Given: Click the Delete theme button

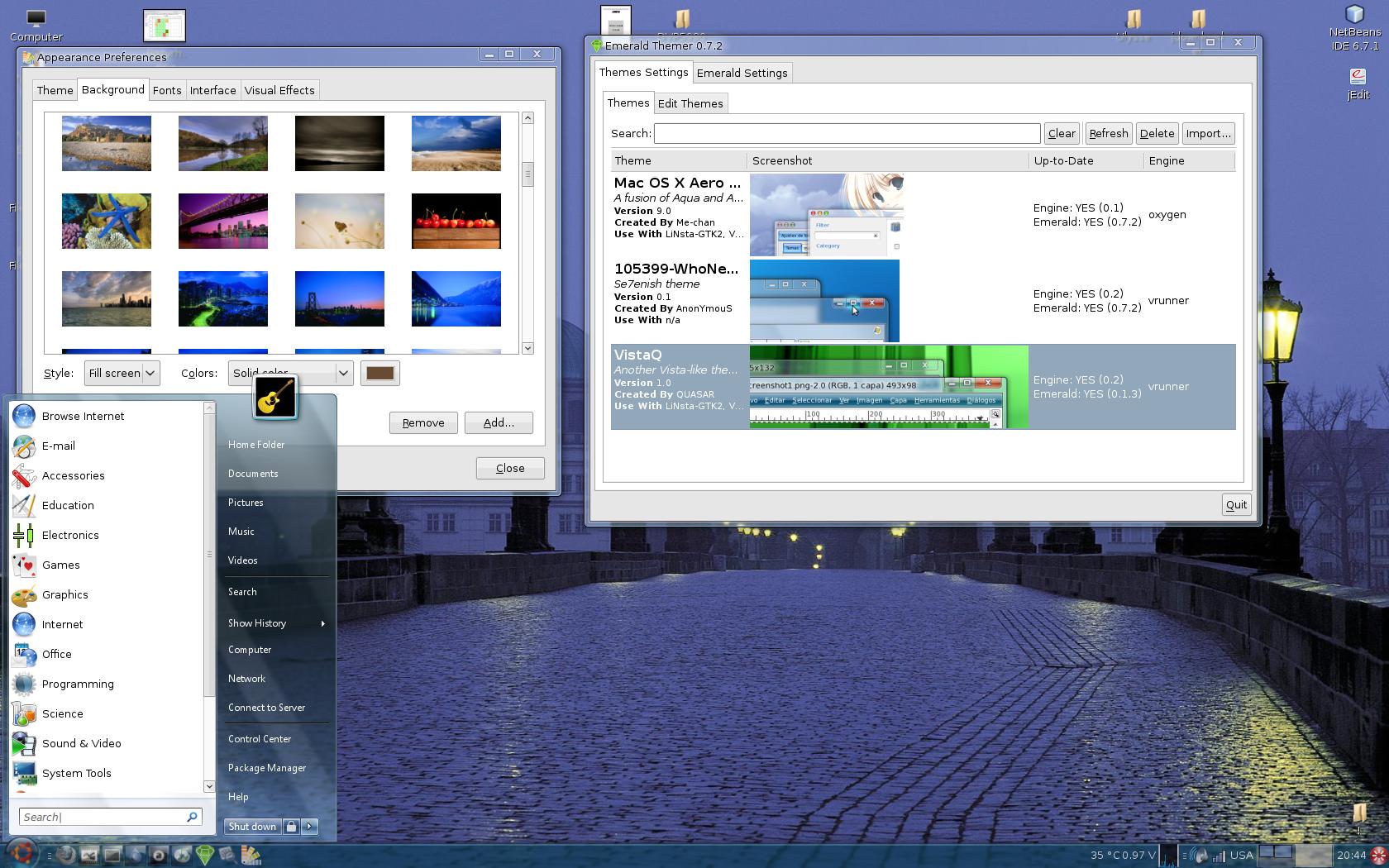Looking at the screenshot, I should point(1157,133).
